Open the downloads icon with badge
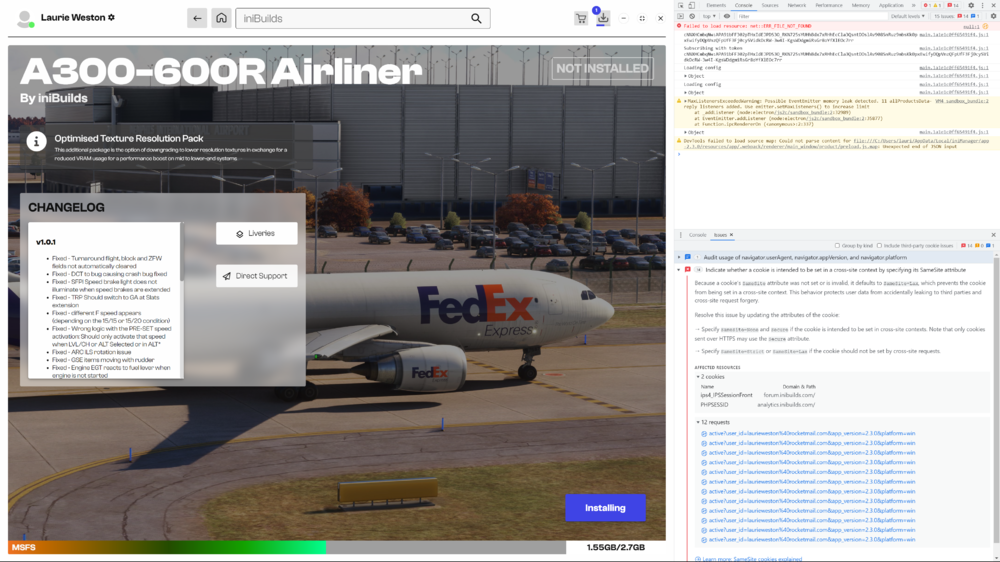The image size is (1000, 562). [603, 18]
